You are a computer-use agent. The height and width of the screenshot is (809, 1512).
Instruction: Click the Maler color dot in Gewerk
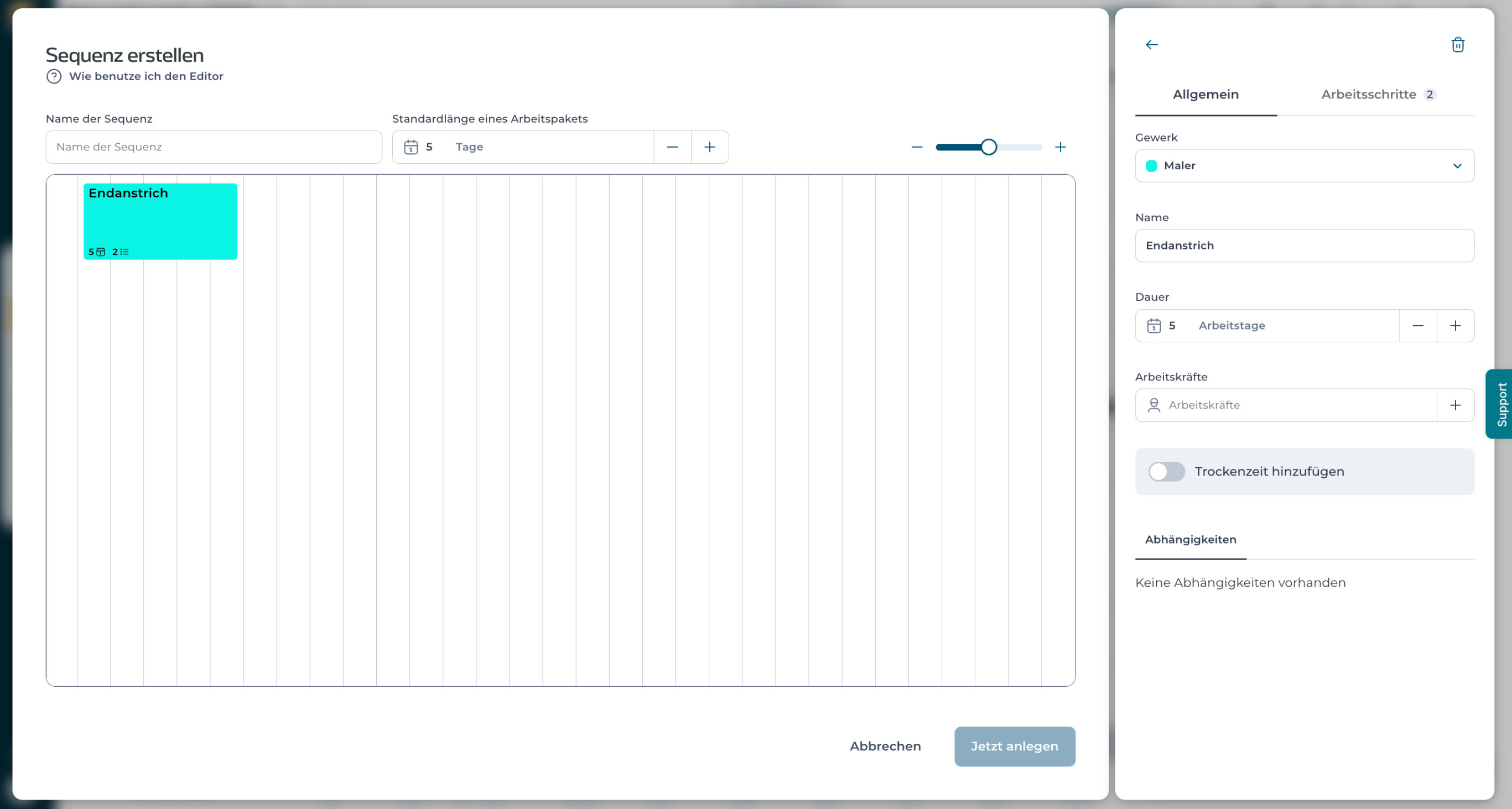point(1151,165)
